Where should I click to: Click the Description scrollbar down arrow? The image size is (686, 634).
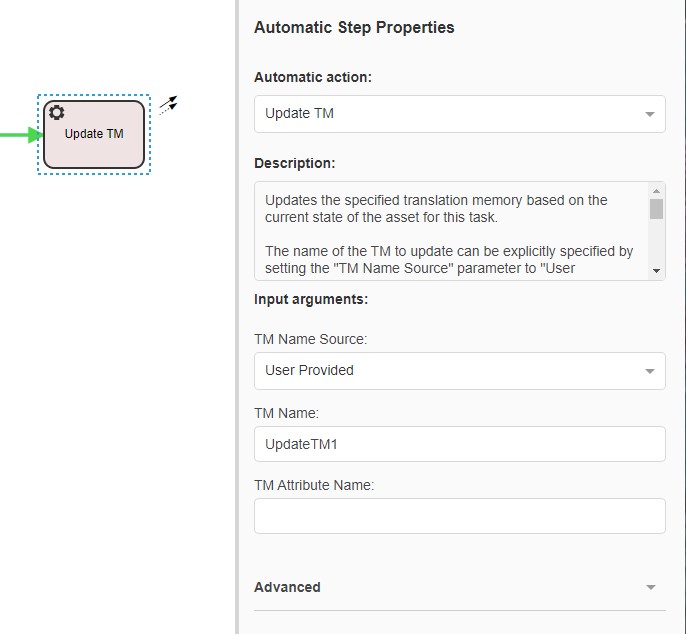656,271
